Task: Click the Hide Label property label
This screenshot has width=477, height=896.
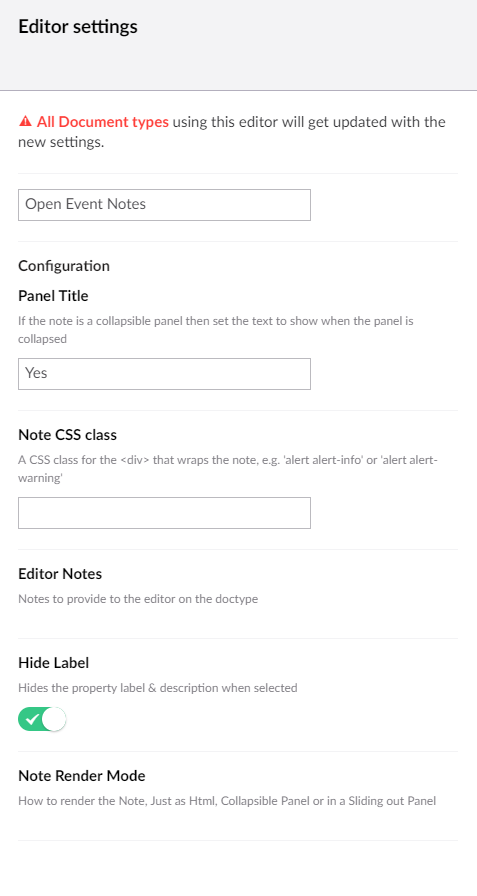Action: pos(54,663)
